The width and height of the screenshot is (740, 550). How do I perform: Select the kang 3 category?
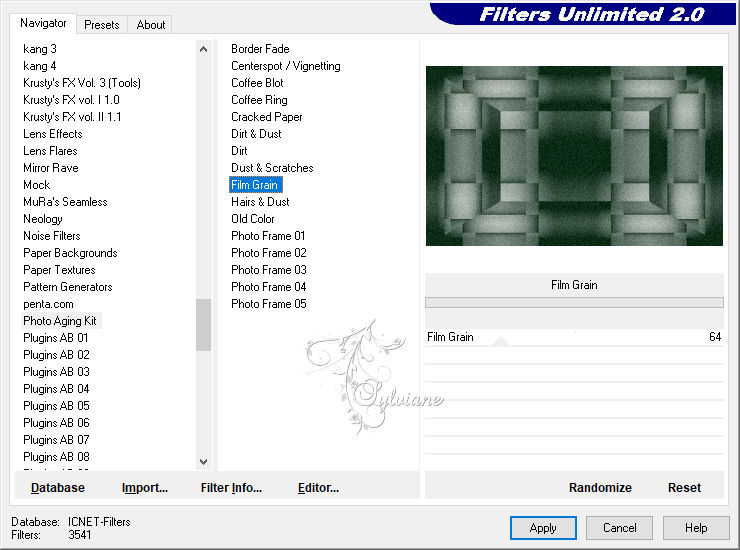pos(40,49)
